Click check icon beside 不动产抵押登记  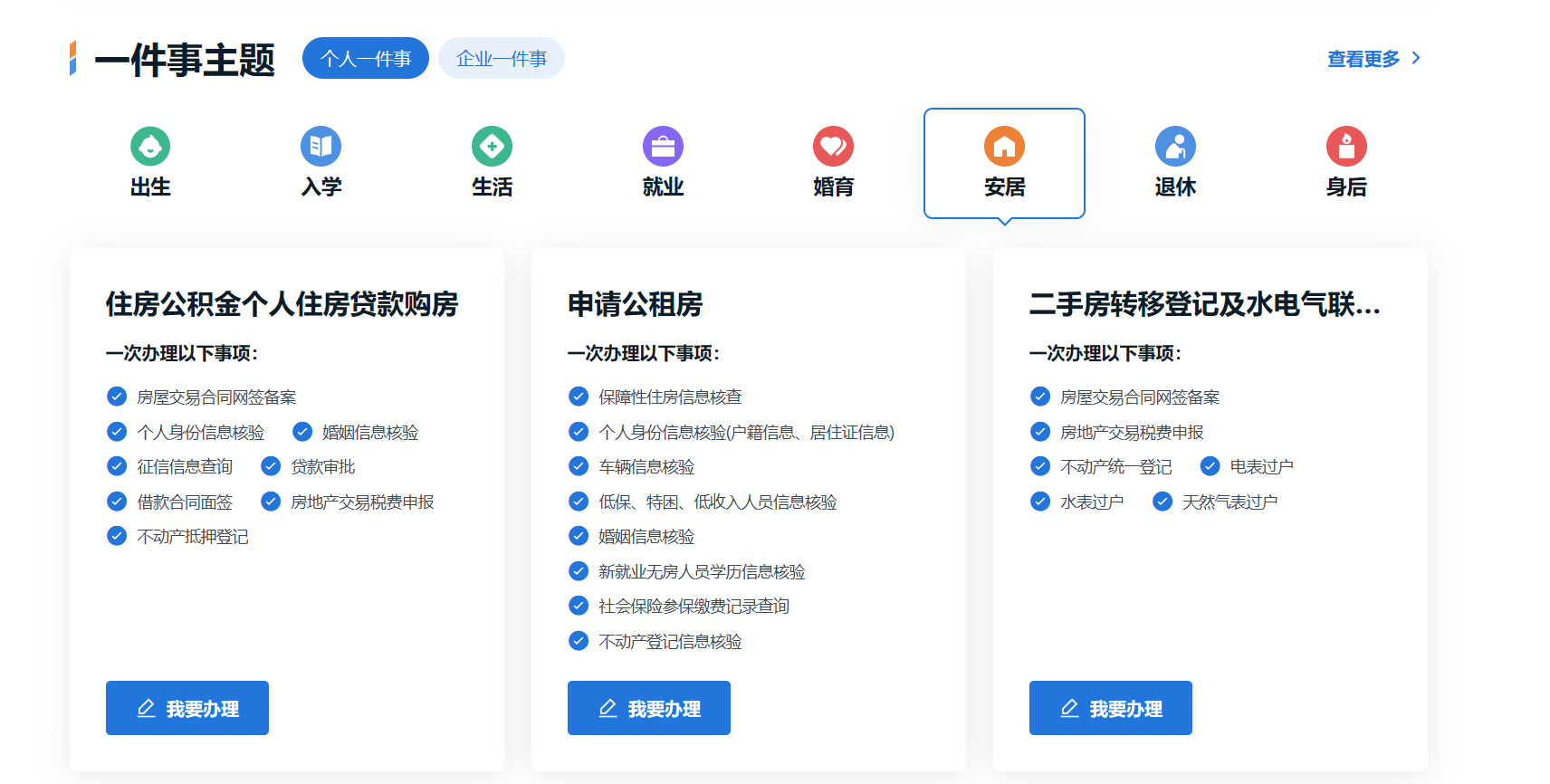117,536
